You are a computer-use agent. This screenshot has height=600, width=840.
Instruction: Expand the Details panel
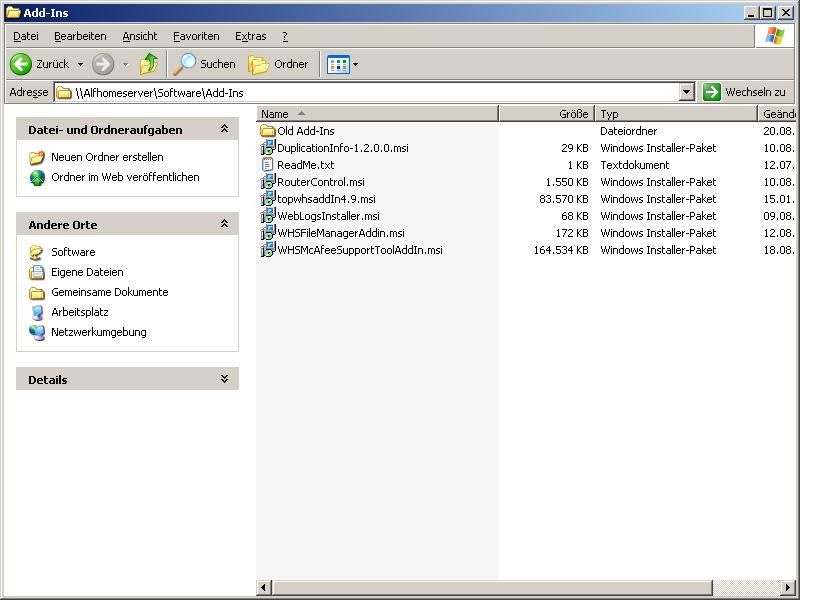pyautogui.click(x=224, y=379)
